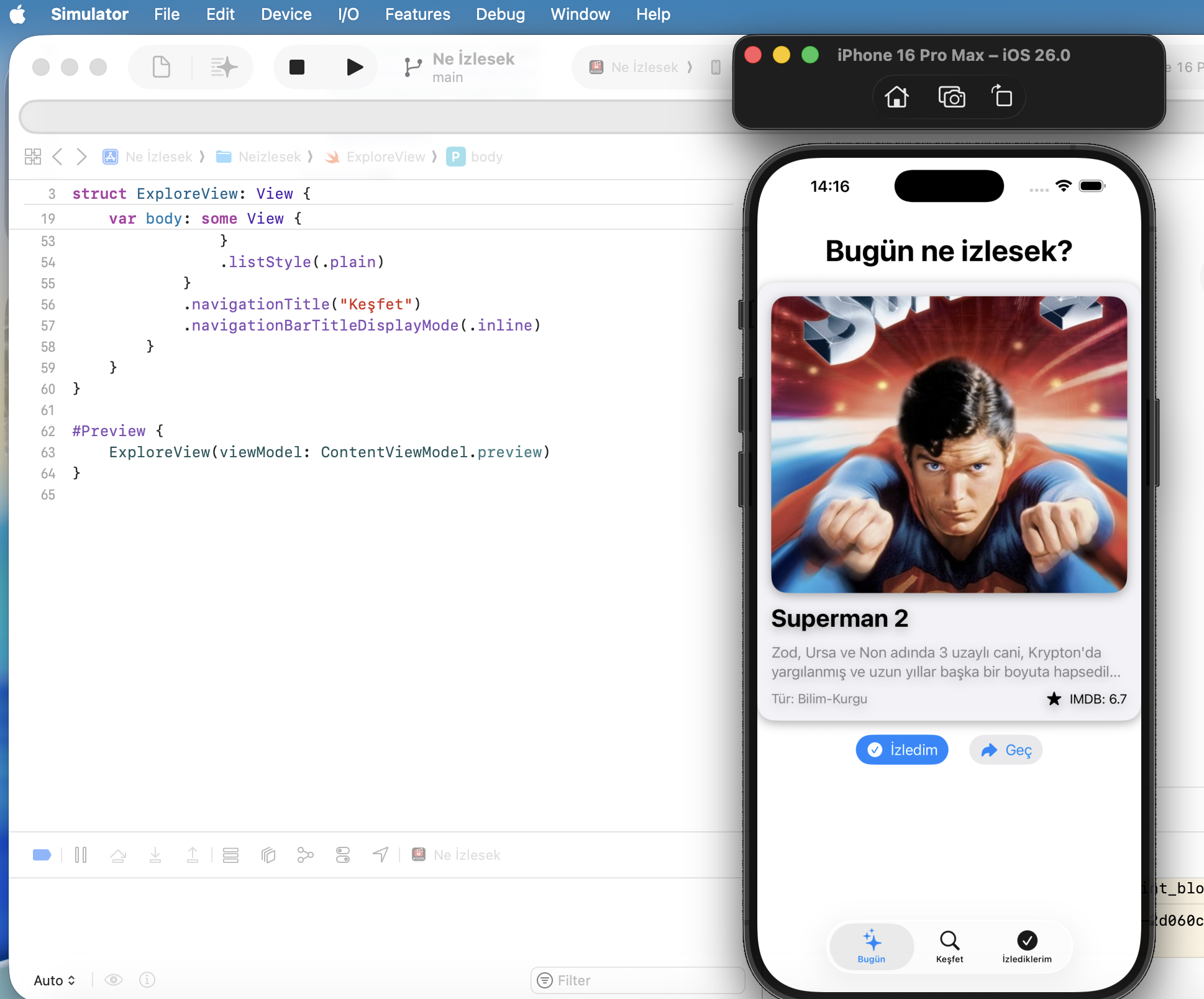Click the step into debug icon

point(155,855)
